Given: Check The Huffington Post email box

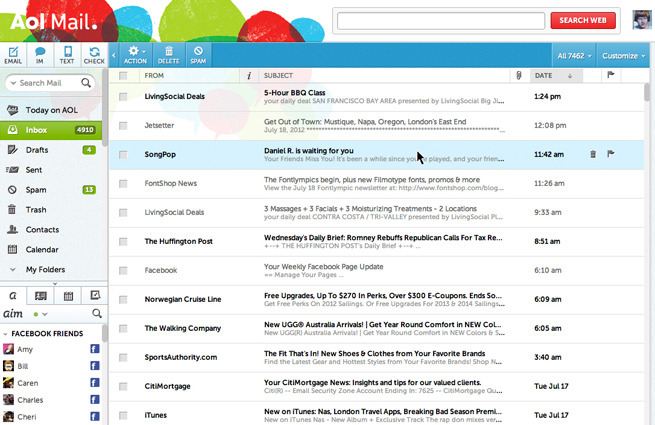Looking at the screenshot, I should [123, 242].
